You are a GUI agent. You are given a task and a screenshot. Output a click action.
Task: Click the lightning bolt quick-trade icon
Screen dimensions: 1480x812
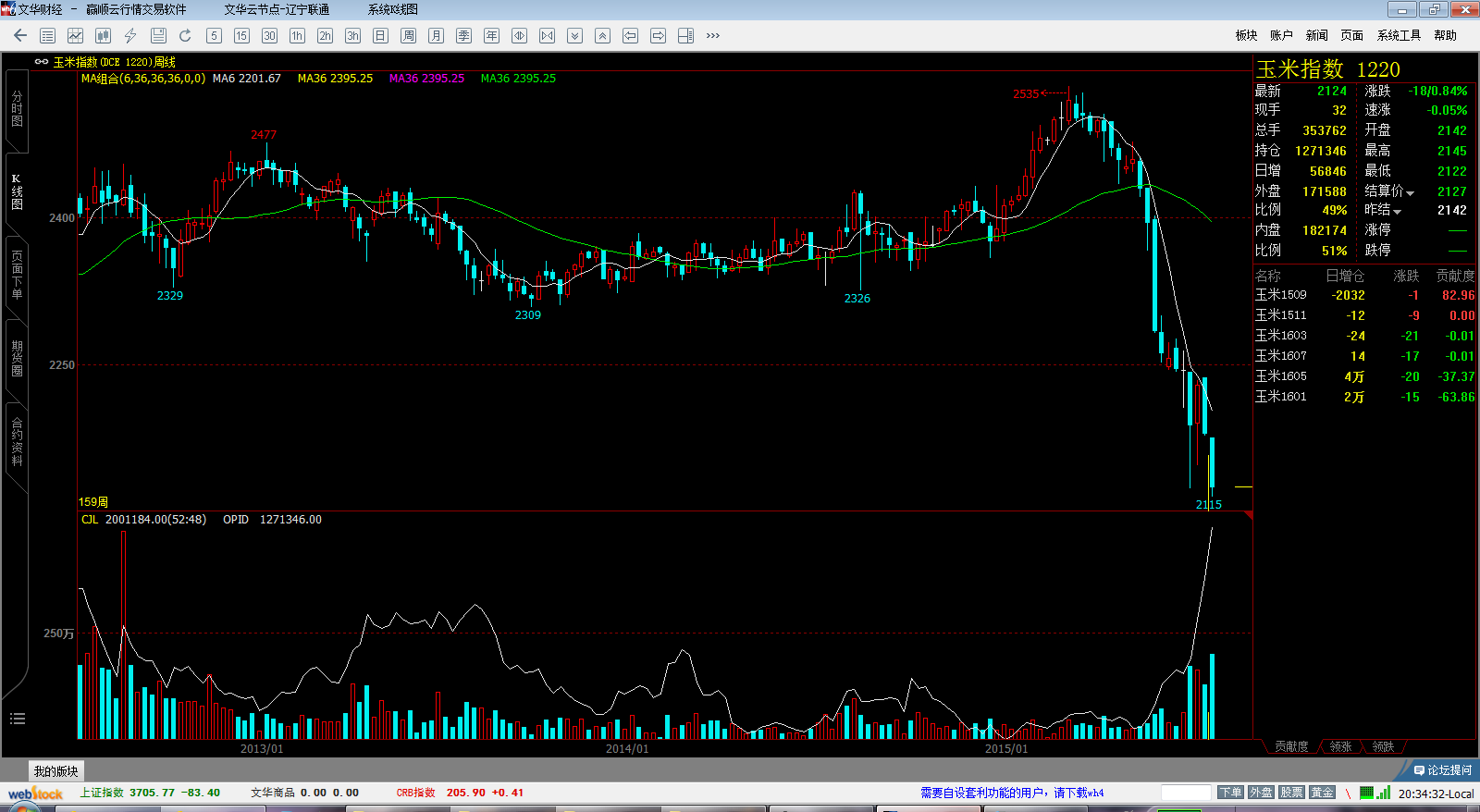[130, 35]
